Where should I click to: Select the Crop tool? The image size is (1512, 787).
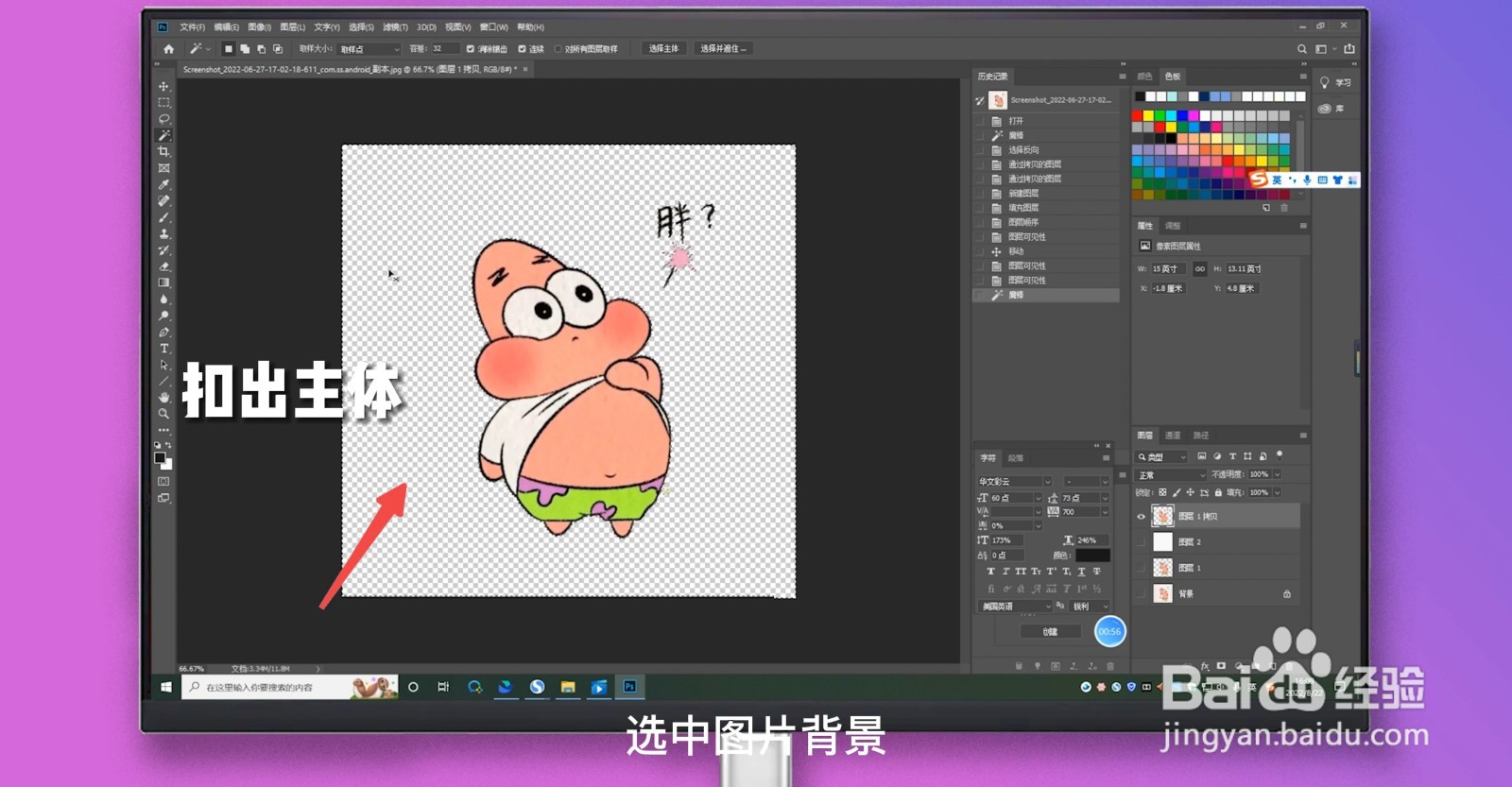(x=163, y=151)
